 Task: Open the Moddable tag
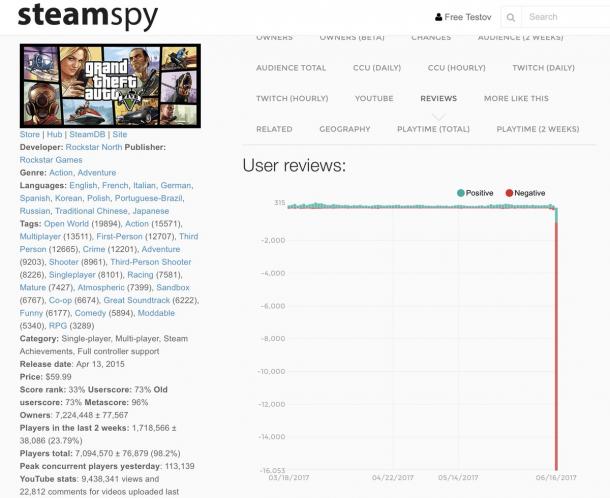tap(156, 313)
